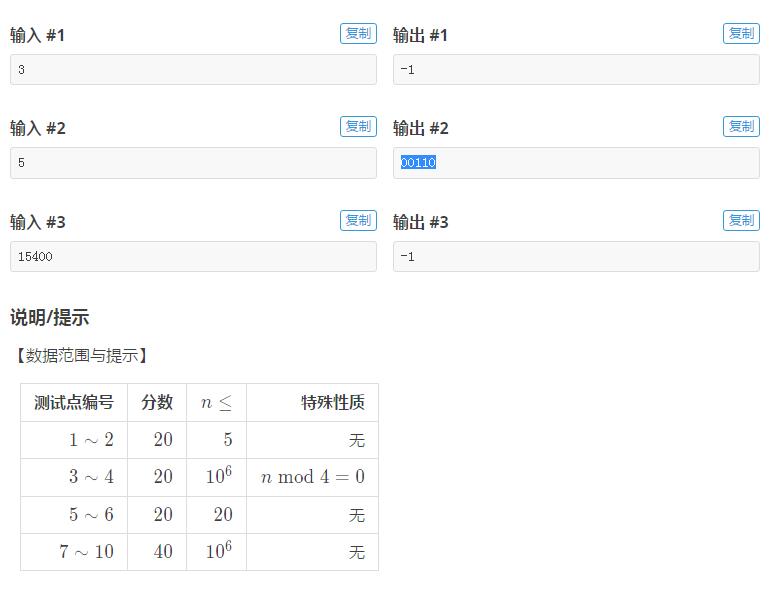Click the 输出 #1 code box showing -1
This screenshot has height=596, width=781.
tap(576, 70)
